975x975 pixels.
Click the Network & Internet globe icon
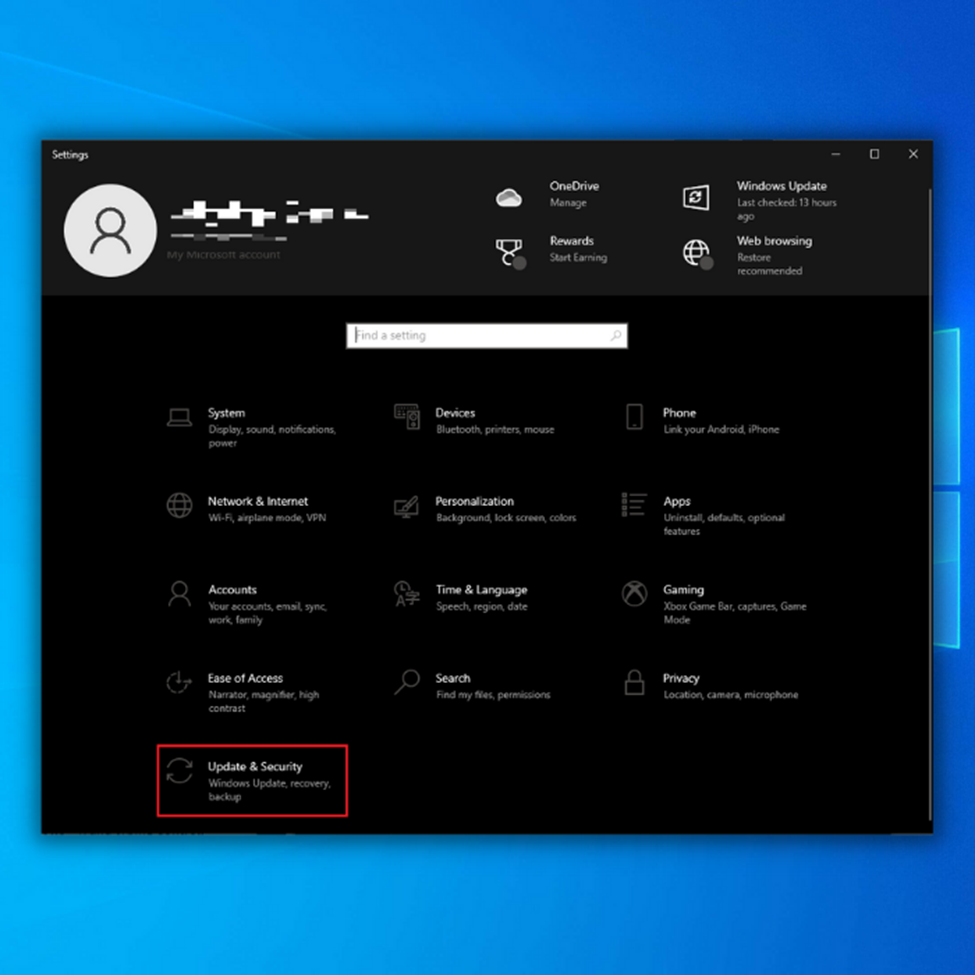point(179,505)
